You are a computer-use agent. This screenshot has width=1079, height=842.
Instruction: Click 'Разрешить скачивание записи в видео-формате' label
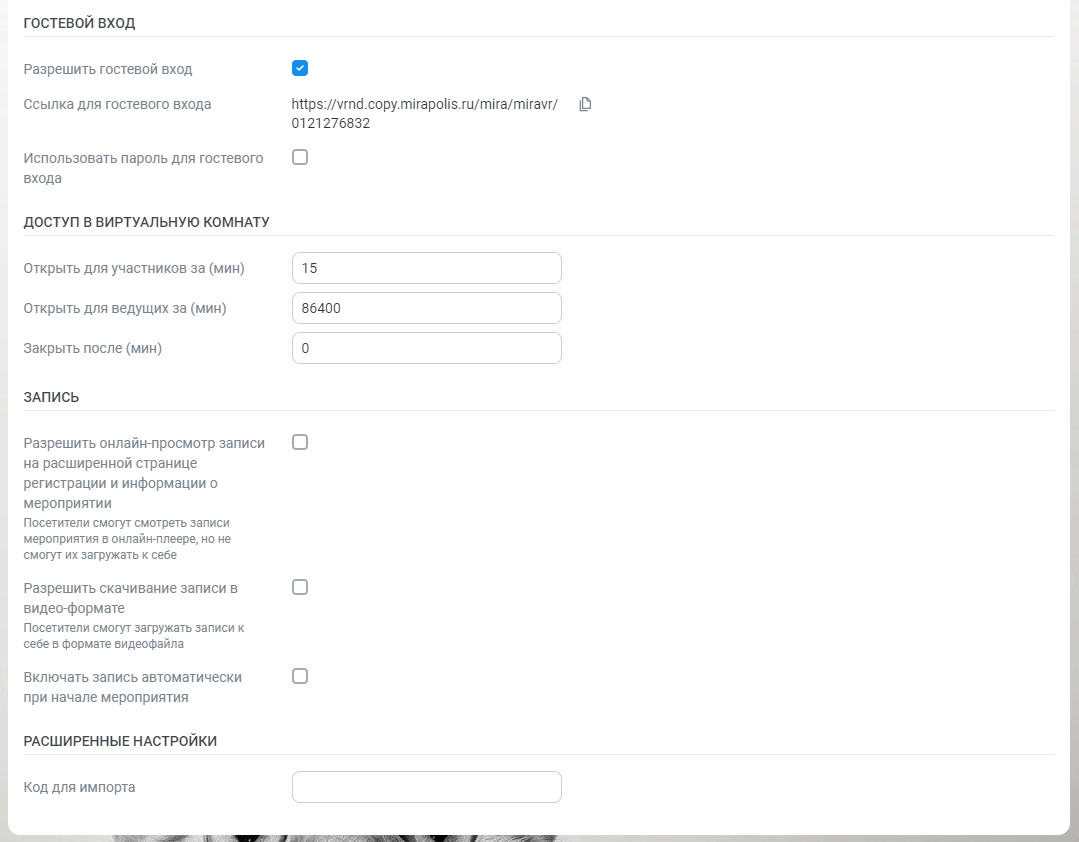coord(131,598)
